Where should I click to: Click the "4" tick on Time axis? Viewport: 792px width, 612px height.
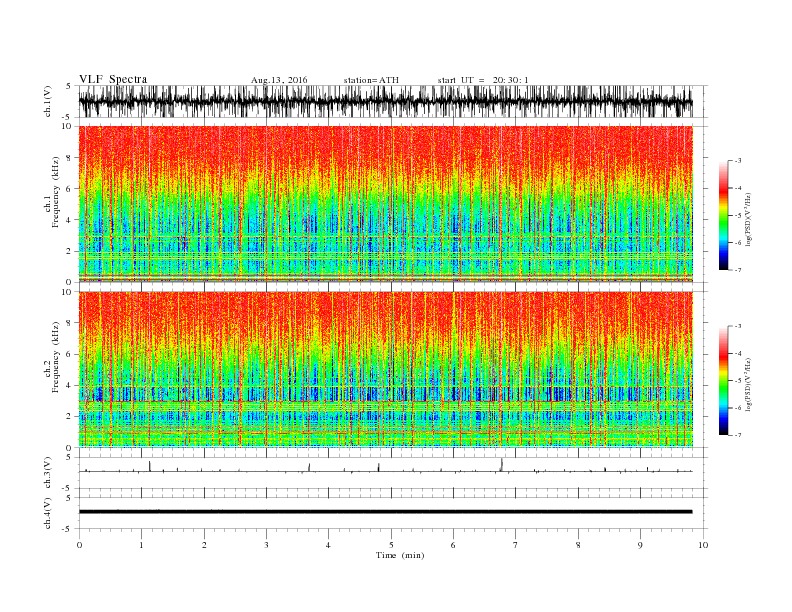(329, 545)
